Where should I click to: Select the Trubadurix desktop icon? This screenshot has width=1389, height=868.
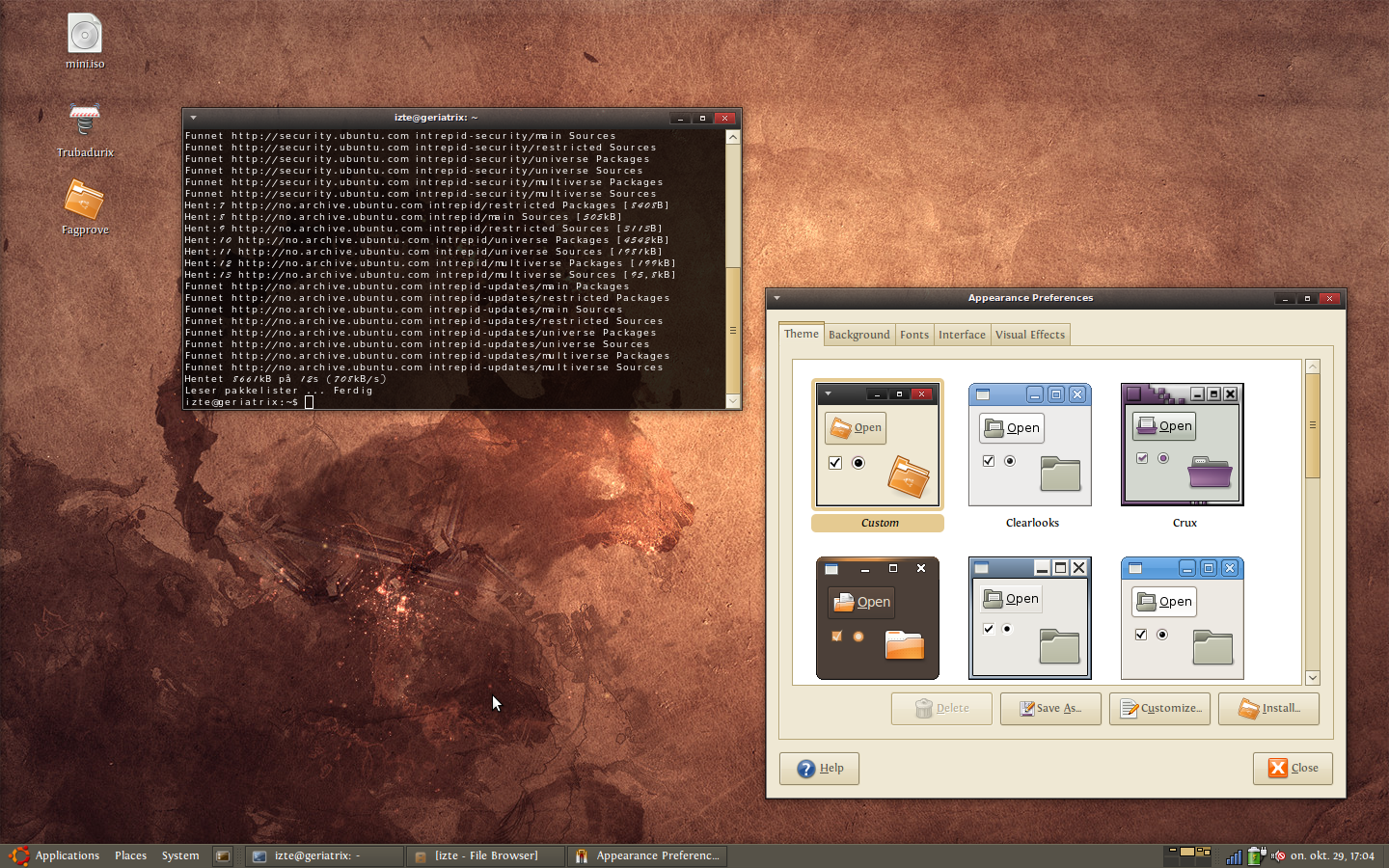[x=85, y=121]
